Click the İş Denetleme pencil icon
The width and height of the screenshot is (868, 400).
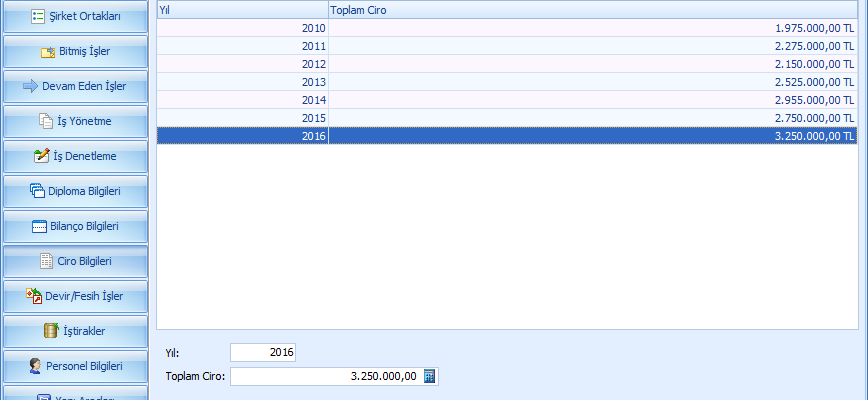pyautogui.click(x=41, y=156)
